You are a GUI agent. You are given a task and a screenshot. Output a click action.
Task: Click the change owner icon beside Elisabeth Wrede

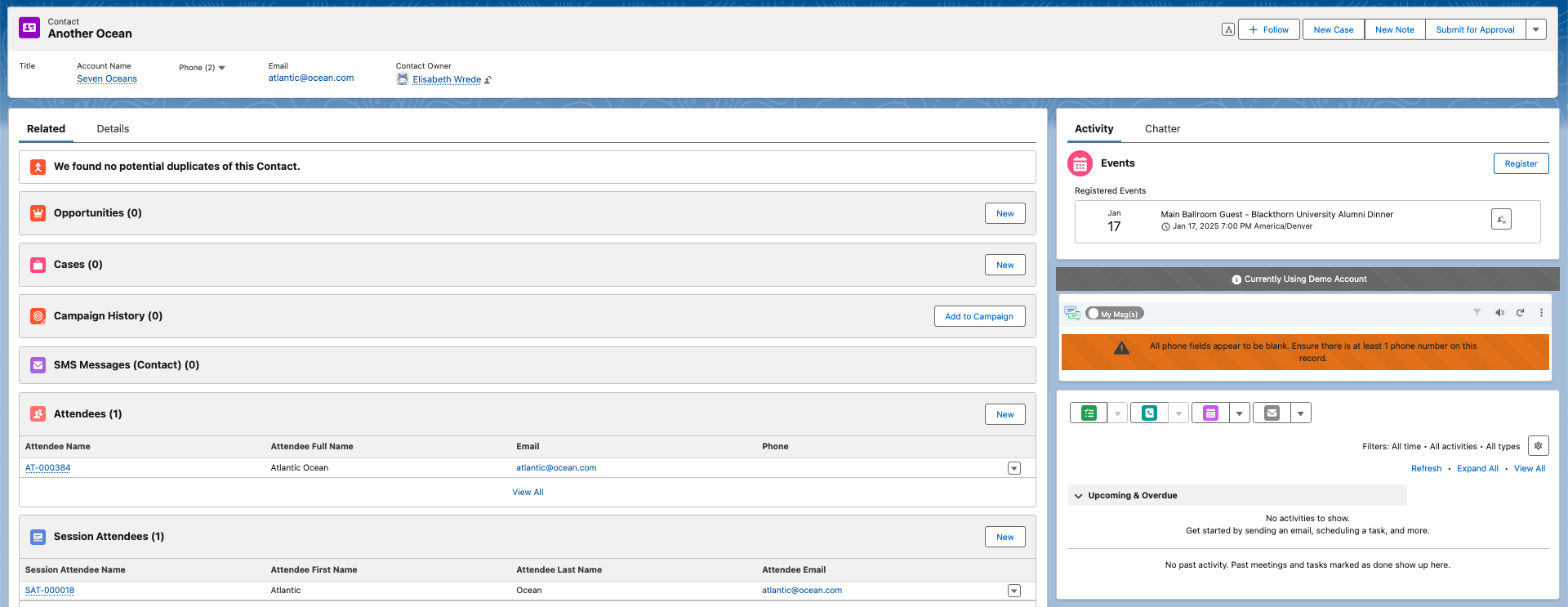pyautogui.click(x=488, y=80)
